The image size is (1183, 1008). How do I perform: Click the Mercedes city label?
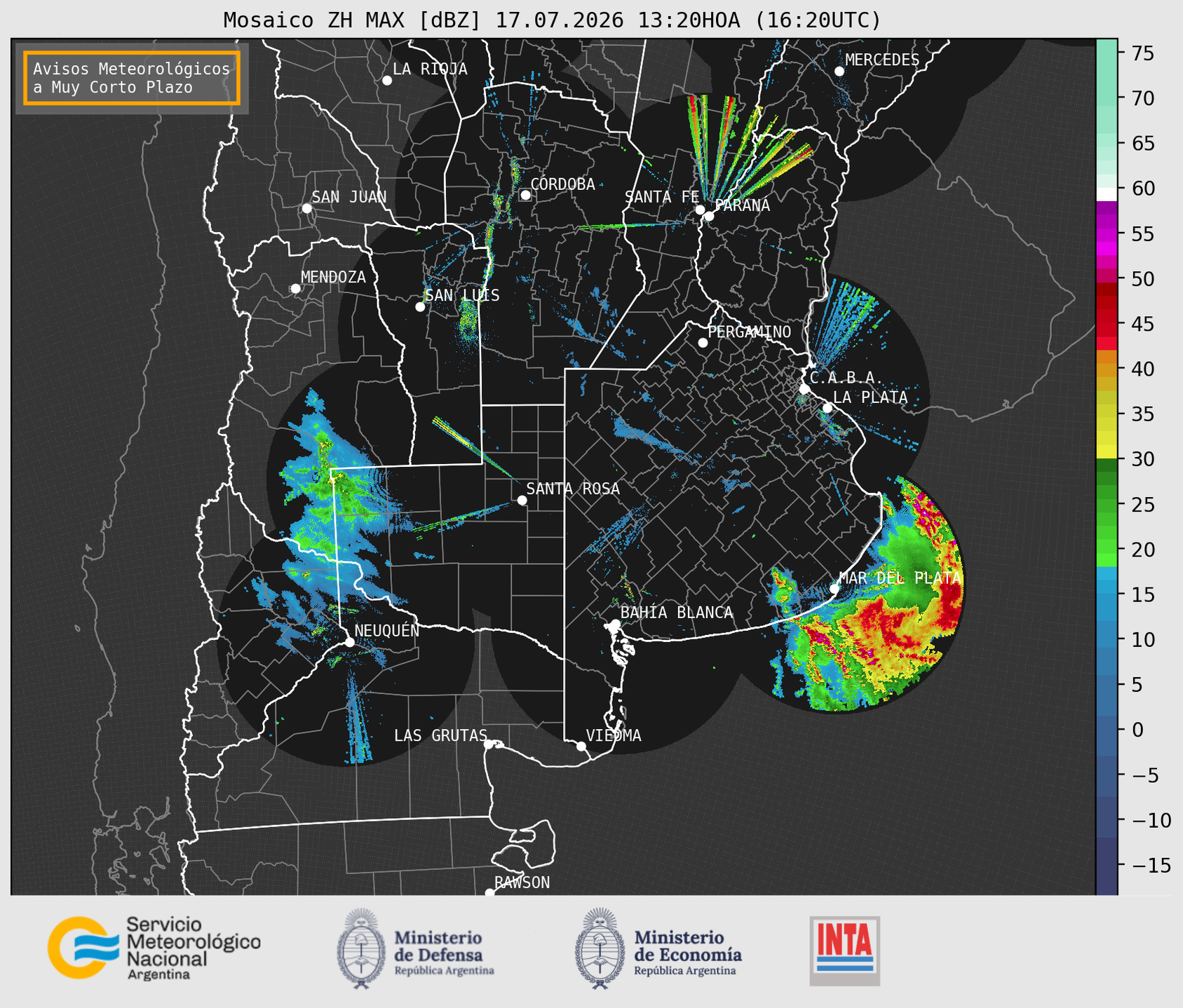882,60
